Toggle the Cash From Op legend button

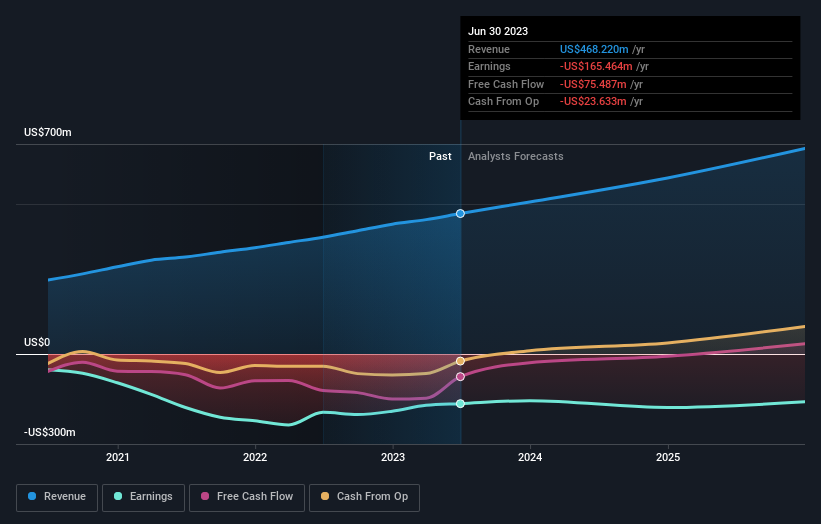364,497
